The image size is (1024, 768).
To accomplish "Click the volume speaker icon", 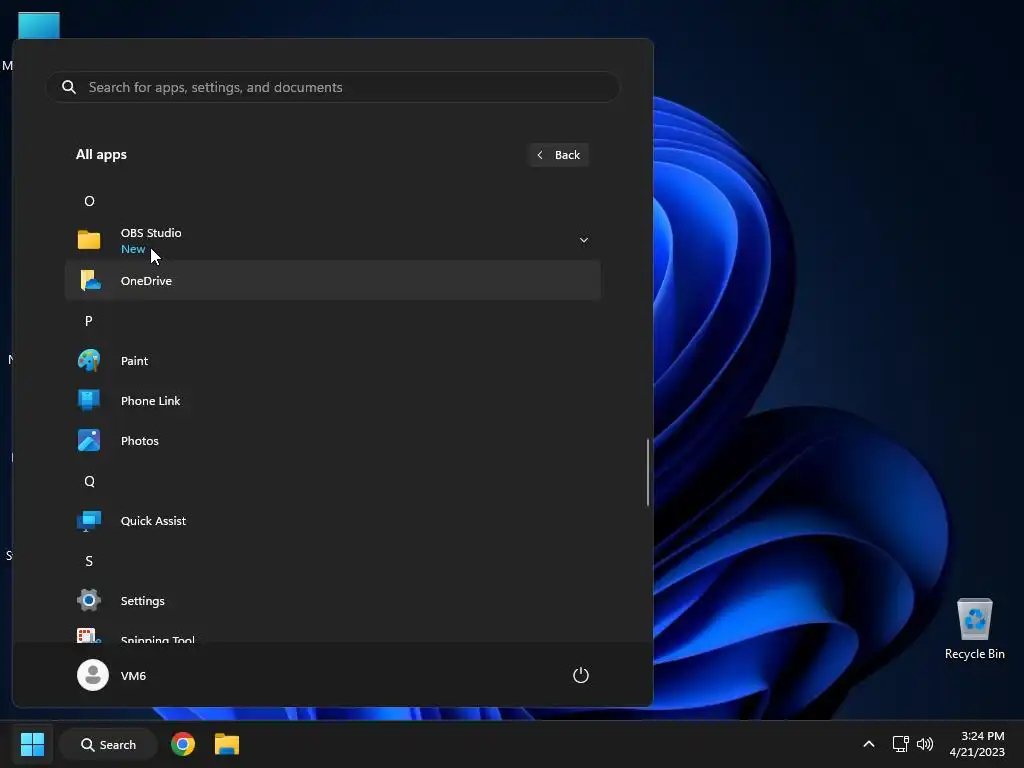I will (925, 744).
